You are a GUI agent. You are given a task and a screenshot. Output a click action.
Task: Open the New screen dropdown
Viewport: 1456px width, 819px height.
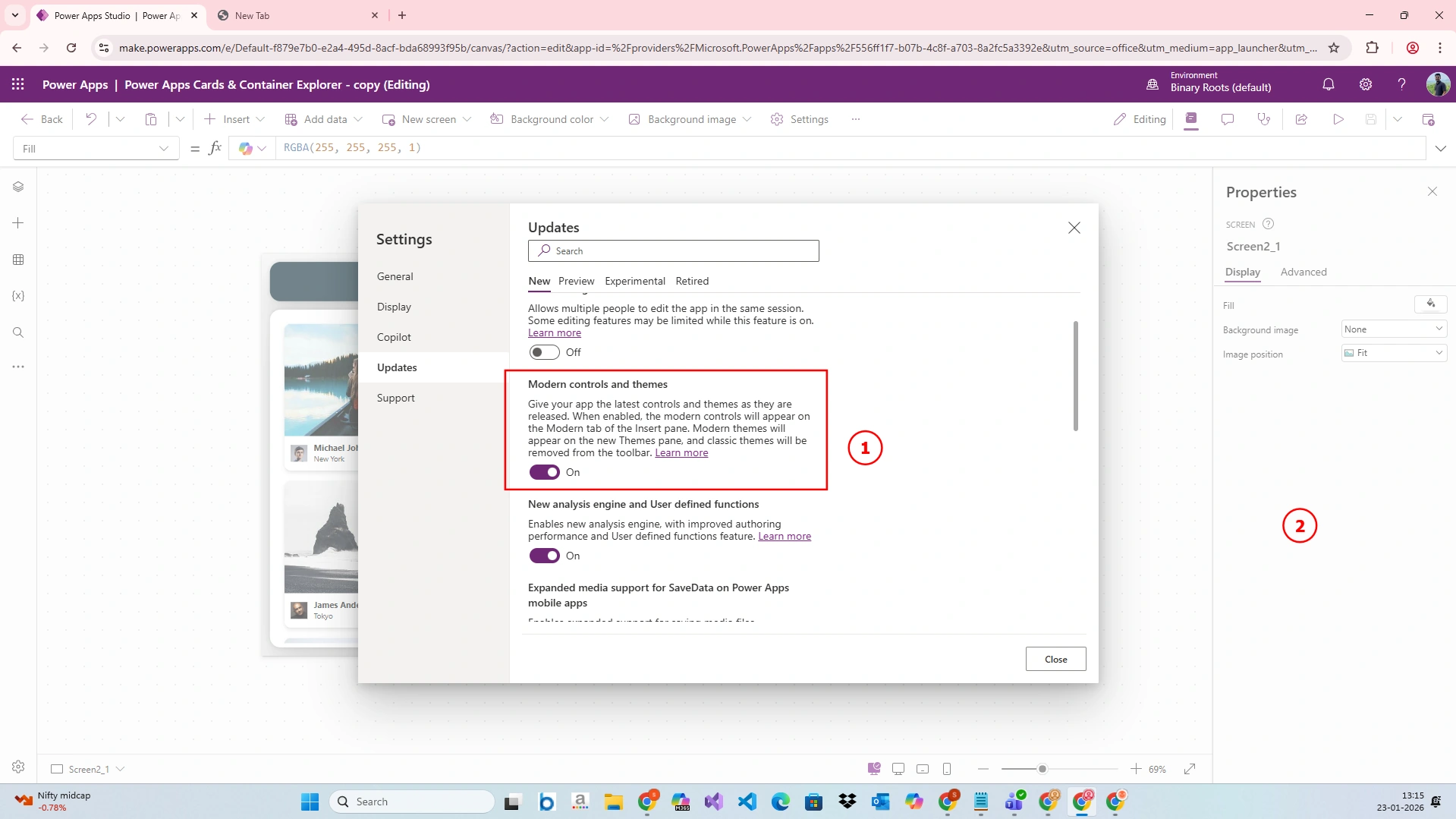427,119
